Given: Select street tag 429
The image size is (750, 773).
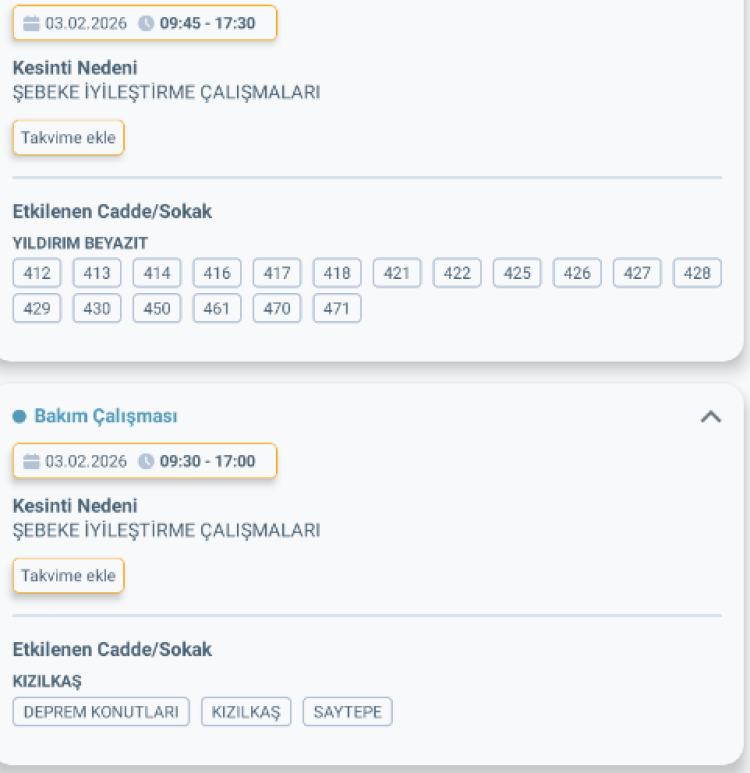Looking at the screenshot, I should 37,309.
